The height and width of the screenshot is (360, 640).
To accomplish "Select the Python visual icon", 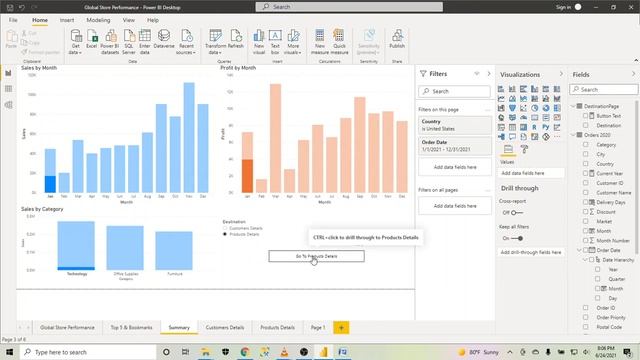I will coord(546,127).
